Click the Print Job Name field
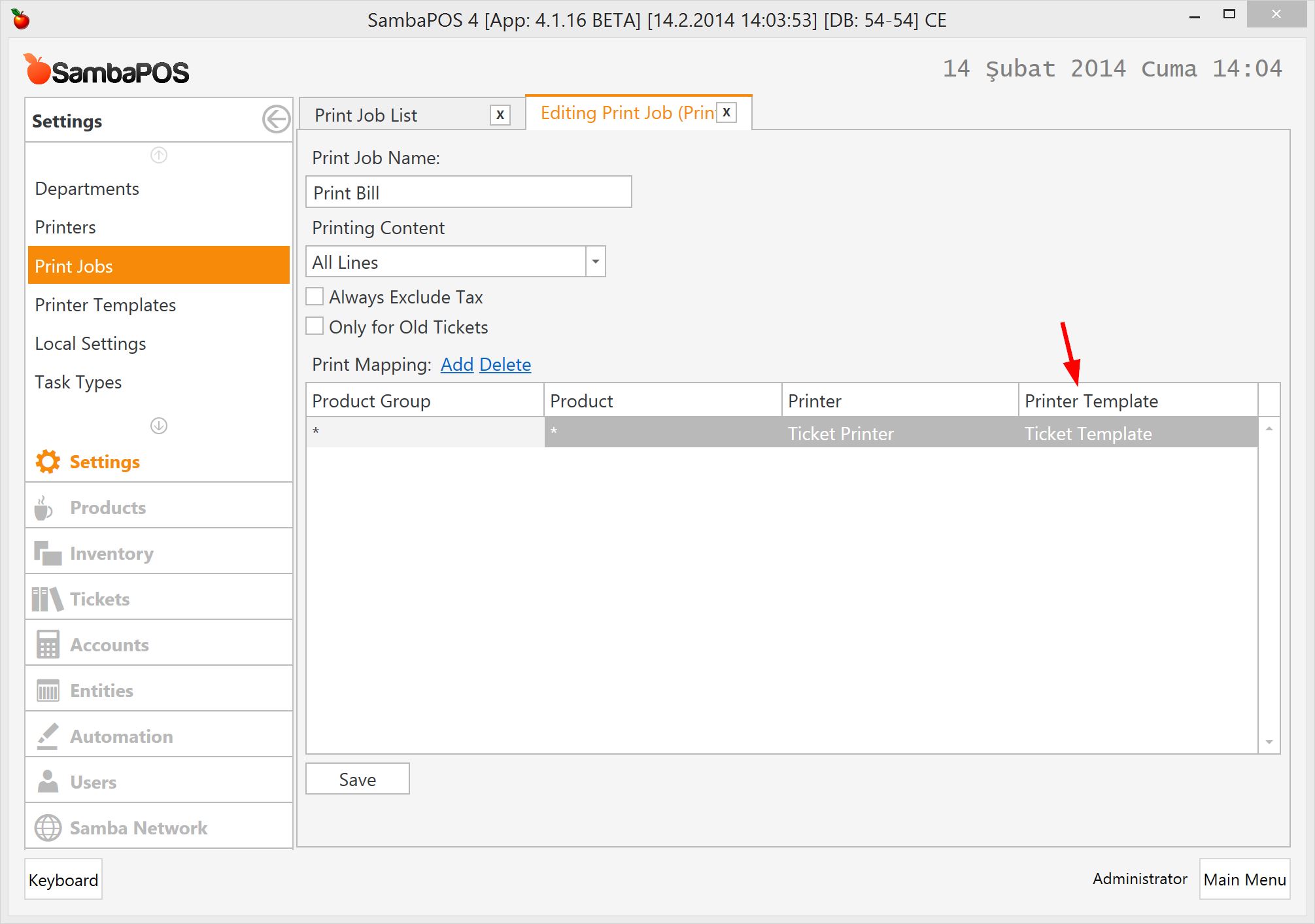This screenshot has width=1315, height=924. tap(468, 192)
